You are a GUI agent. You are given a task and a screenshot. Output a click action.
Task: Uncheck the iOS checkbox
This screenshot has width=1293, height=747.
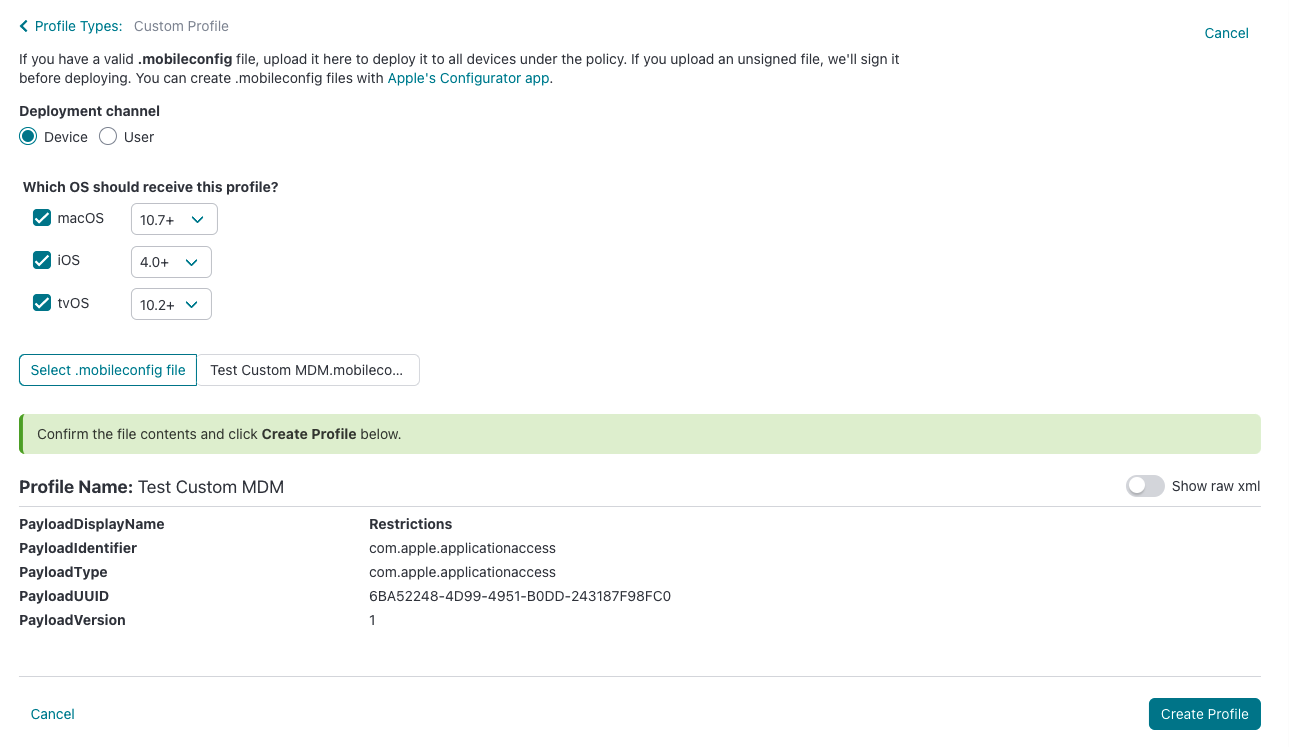click(x=42, y=260)
